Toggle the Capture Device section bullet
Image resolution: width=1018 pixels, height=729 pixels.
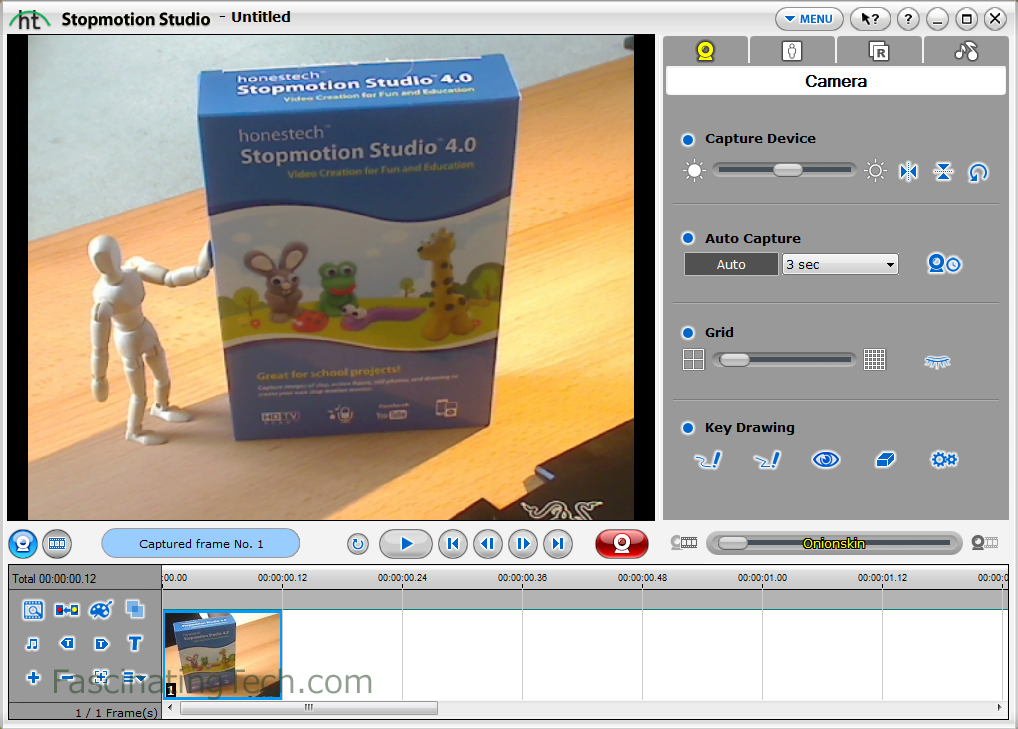(688, 140)
